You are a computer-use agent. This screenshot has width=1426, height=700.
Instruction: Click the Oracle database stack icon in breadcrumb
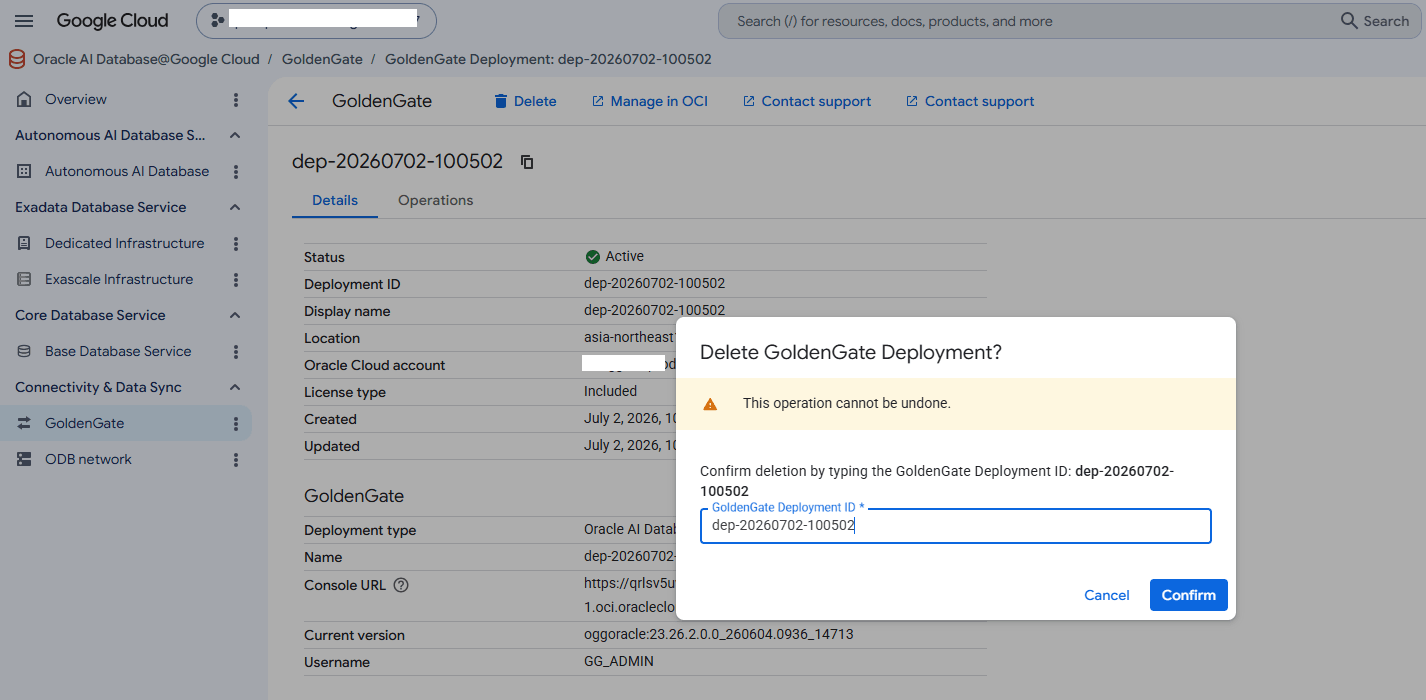click(x=17, y=60)
